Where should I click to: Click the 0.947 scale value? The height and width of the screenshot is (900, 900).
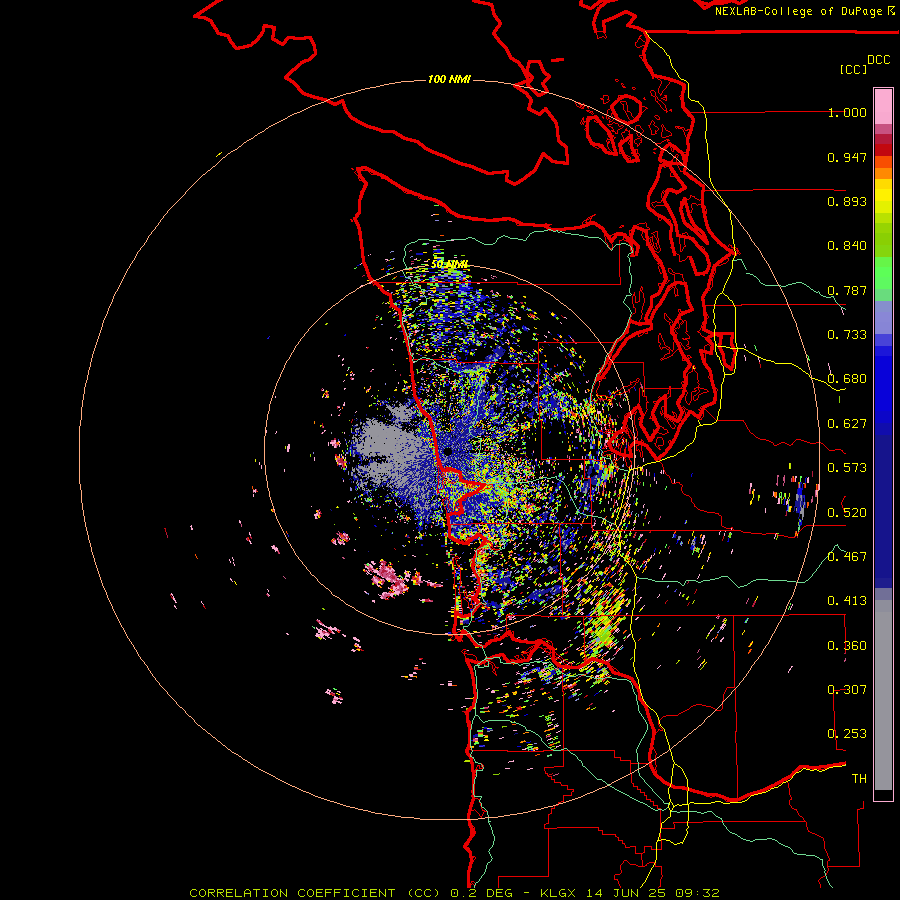847,157
